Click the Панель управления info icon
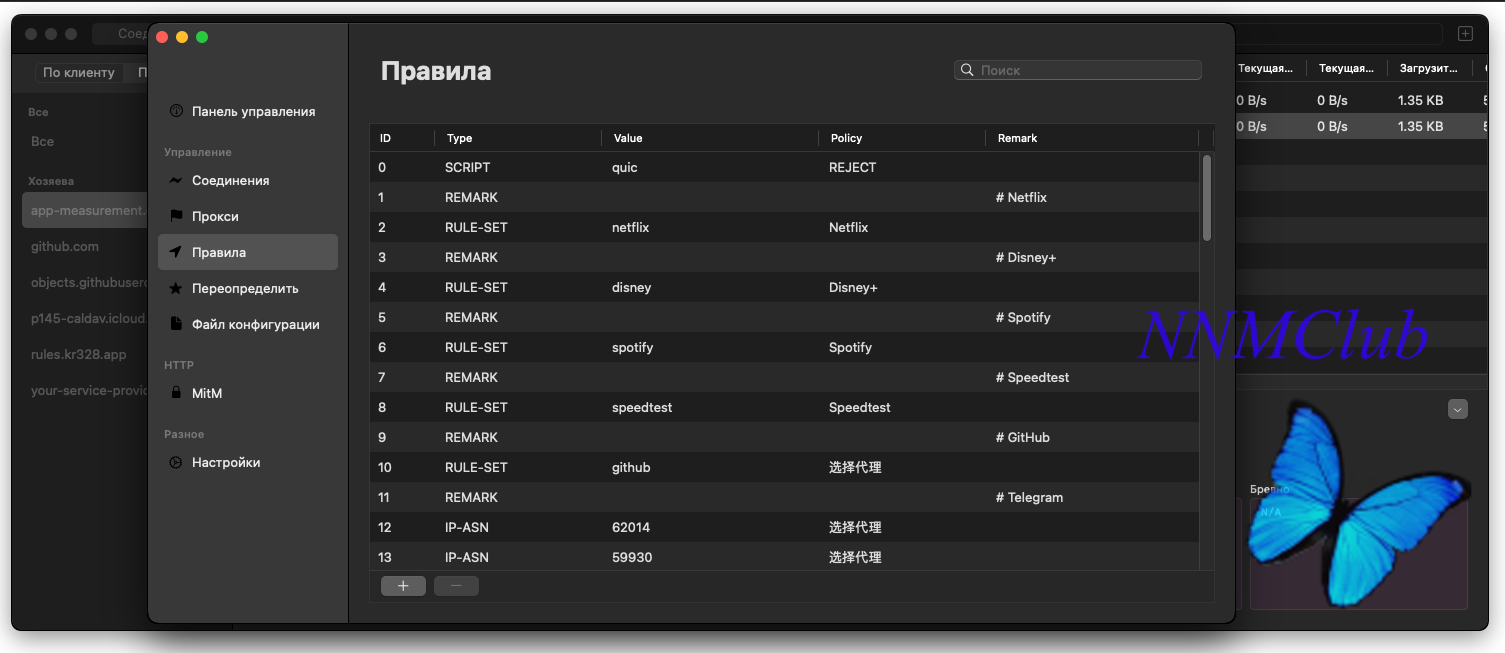 click(176, 111)
